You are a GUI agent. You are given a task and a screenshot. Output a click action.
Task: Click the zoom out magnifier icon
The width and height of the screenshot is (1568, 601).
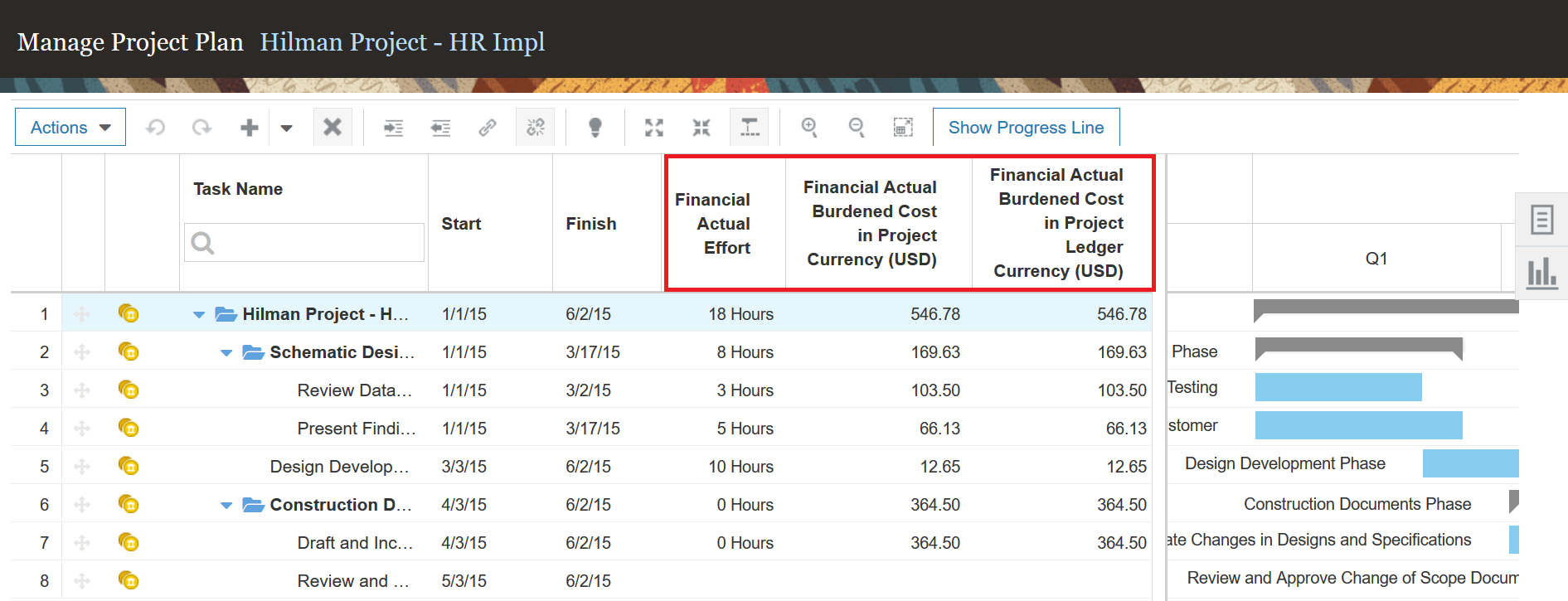857,128
